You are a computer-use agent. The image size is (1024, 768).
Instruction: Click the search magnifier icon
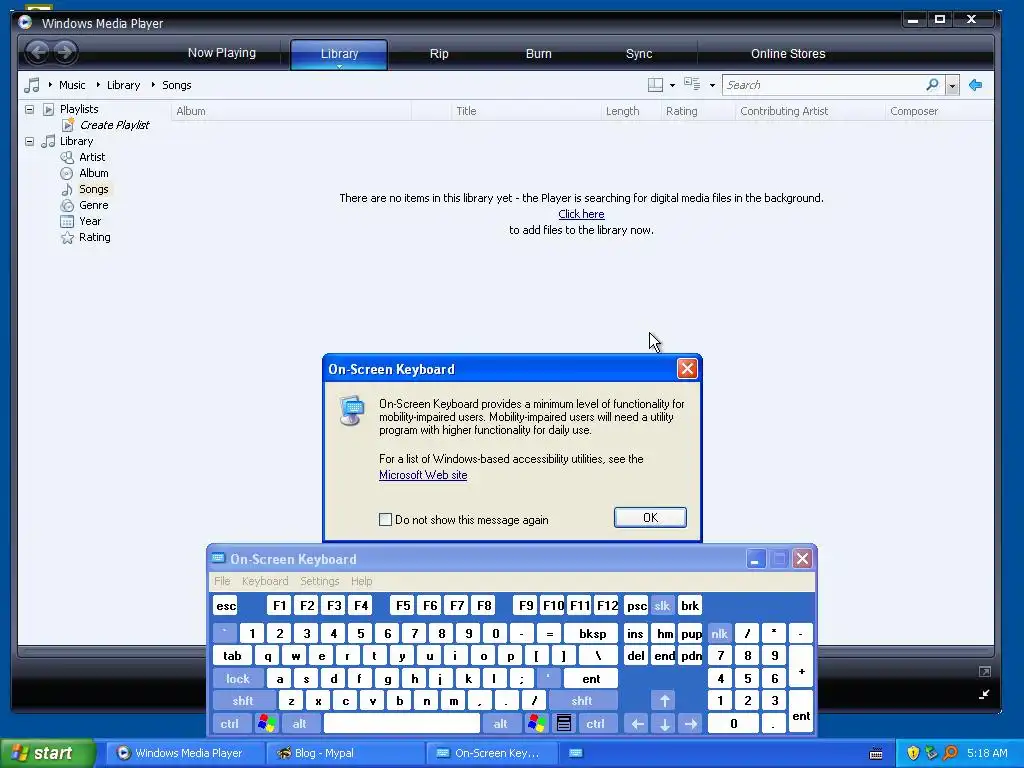pos(932,85)
